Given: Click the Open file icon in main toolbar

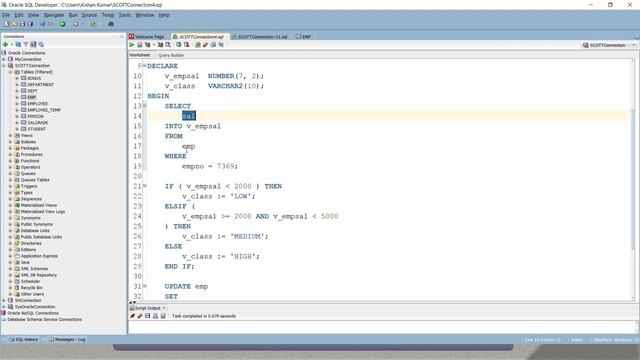Looking at the screenshot, I should click(x=15, y=24).
